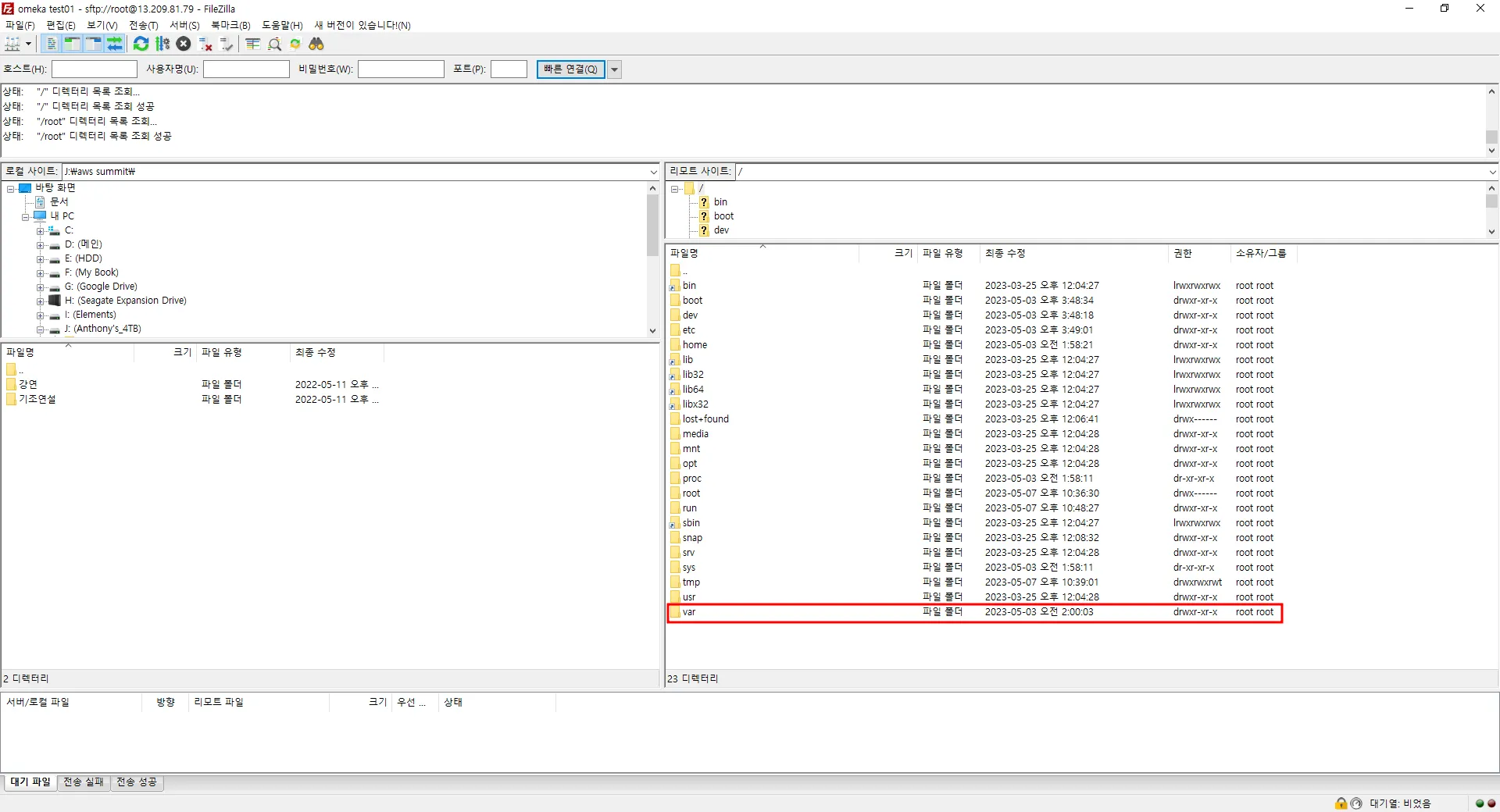This screenshot has width=1500, height=812.
Task: Select the remote etc folder icon
Action: (x=675, y=330)
